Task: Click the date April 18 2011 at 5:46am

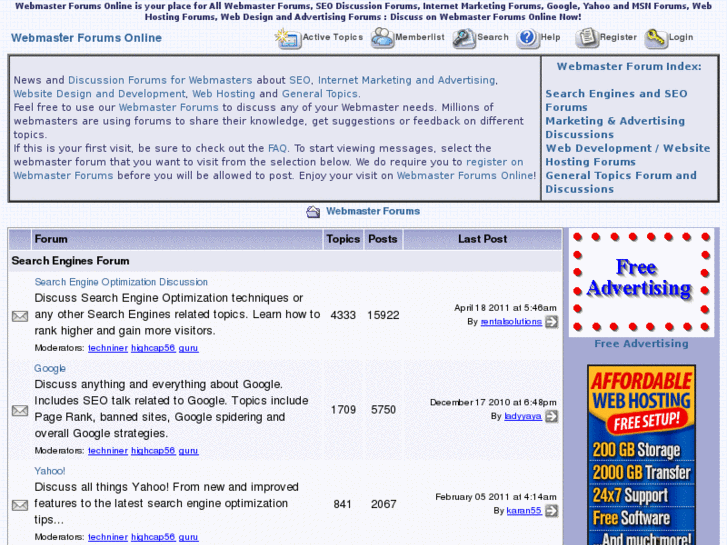Action: [505, 308]
